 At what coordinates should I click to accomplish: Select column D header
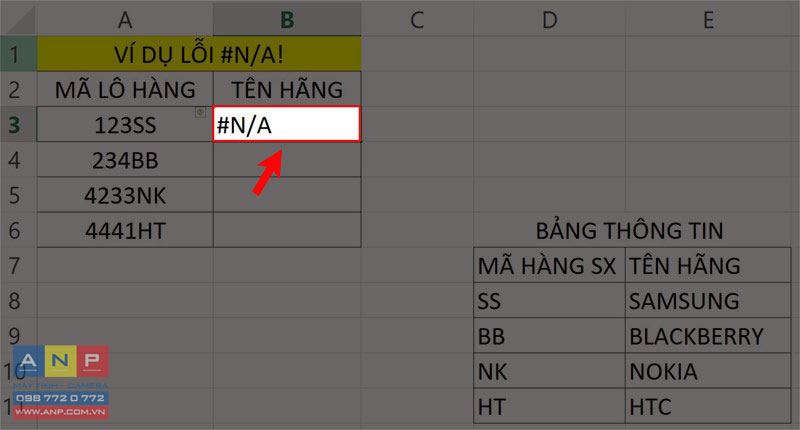click(x=549, y=19)
